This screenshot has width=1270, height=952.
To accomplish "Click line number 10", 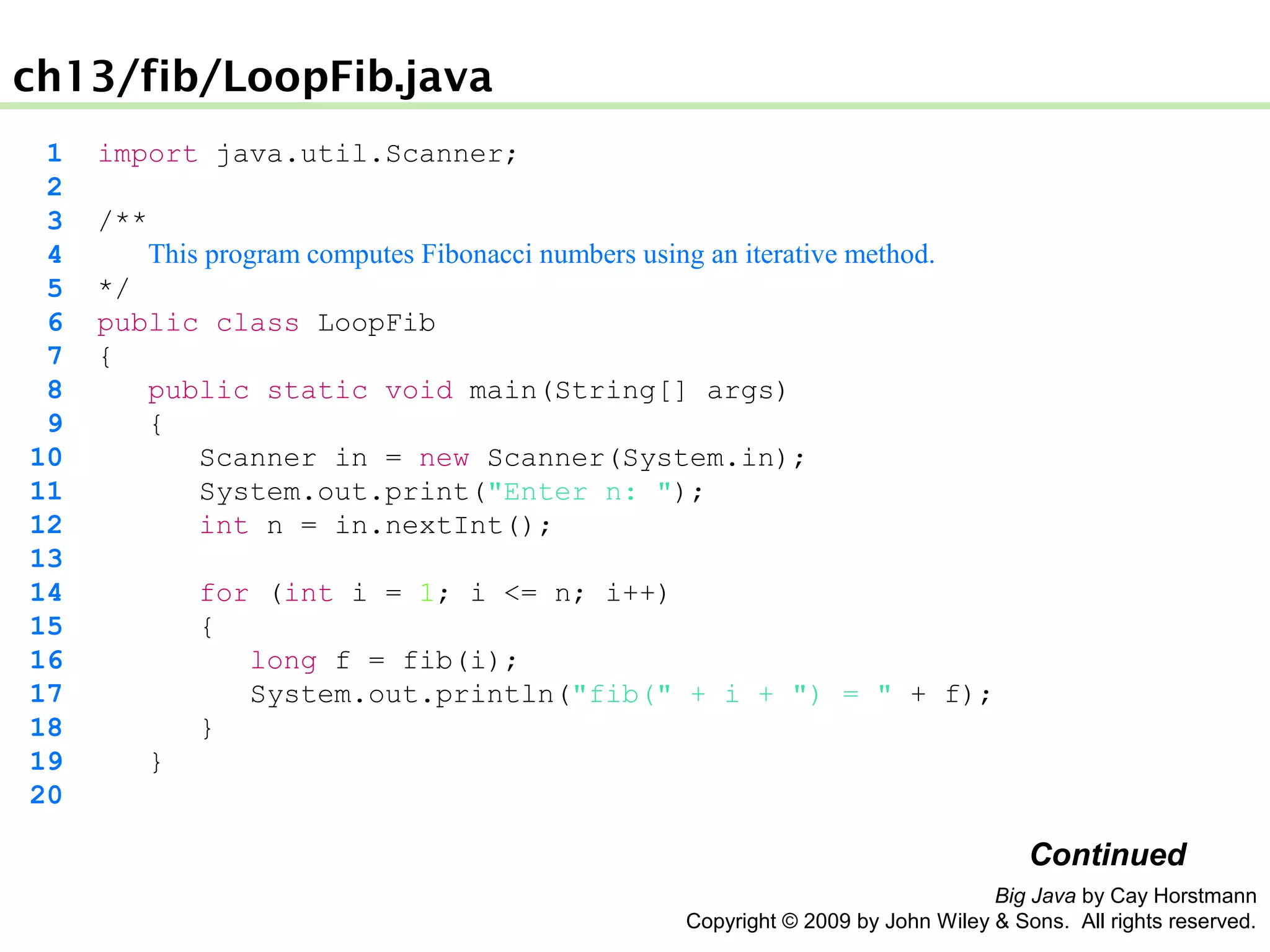I will 47,457.
